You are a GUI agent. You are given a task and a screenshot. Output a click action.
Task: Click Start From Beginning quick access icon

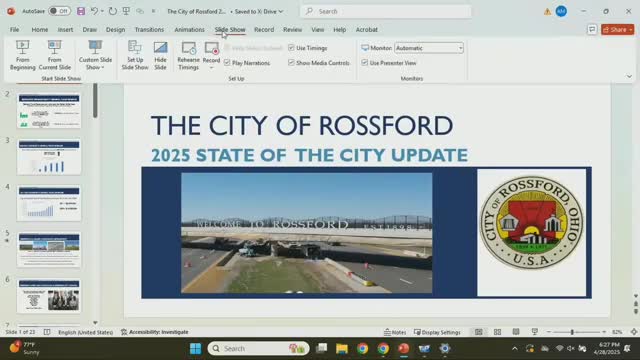pyautogui.click(x=126, y=11)
